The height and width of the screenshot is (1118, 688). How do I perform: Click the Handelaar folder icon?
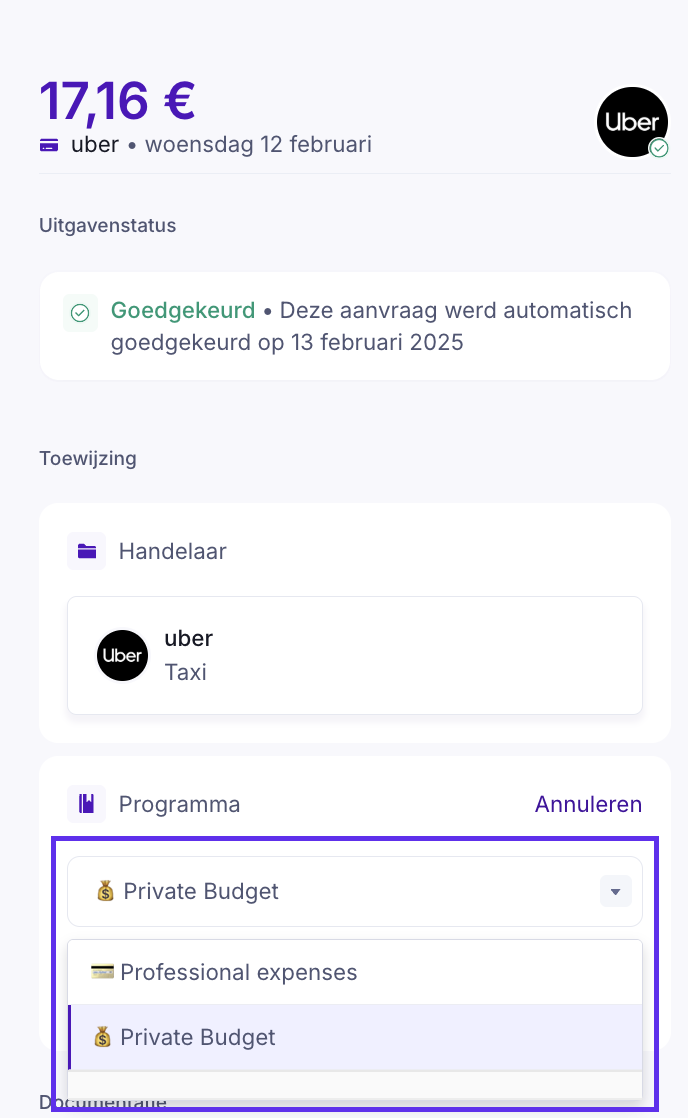tap(87, 551)
